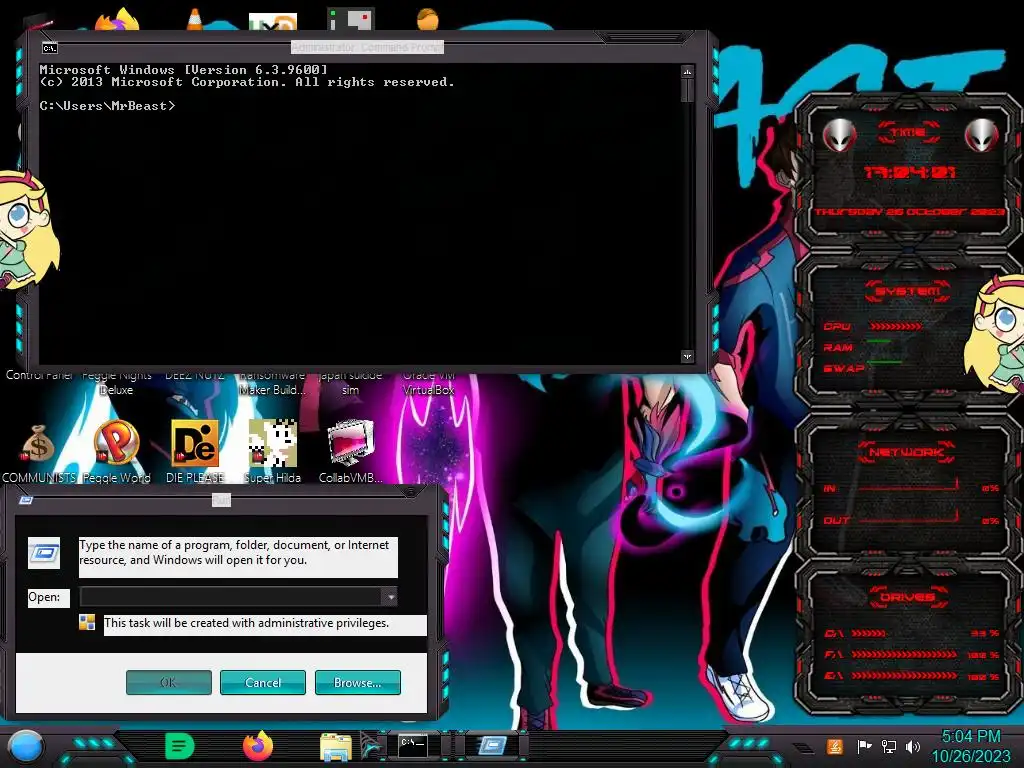This screenshot has width=1024, height=768.
Task: Launch the DIE PLEASE desktop shortcut
Action: [x=195, y=453]
